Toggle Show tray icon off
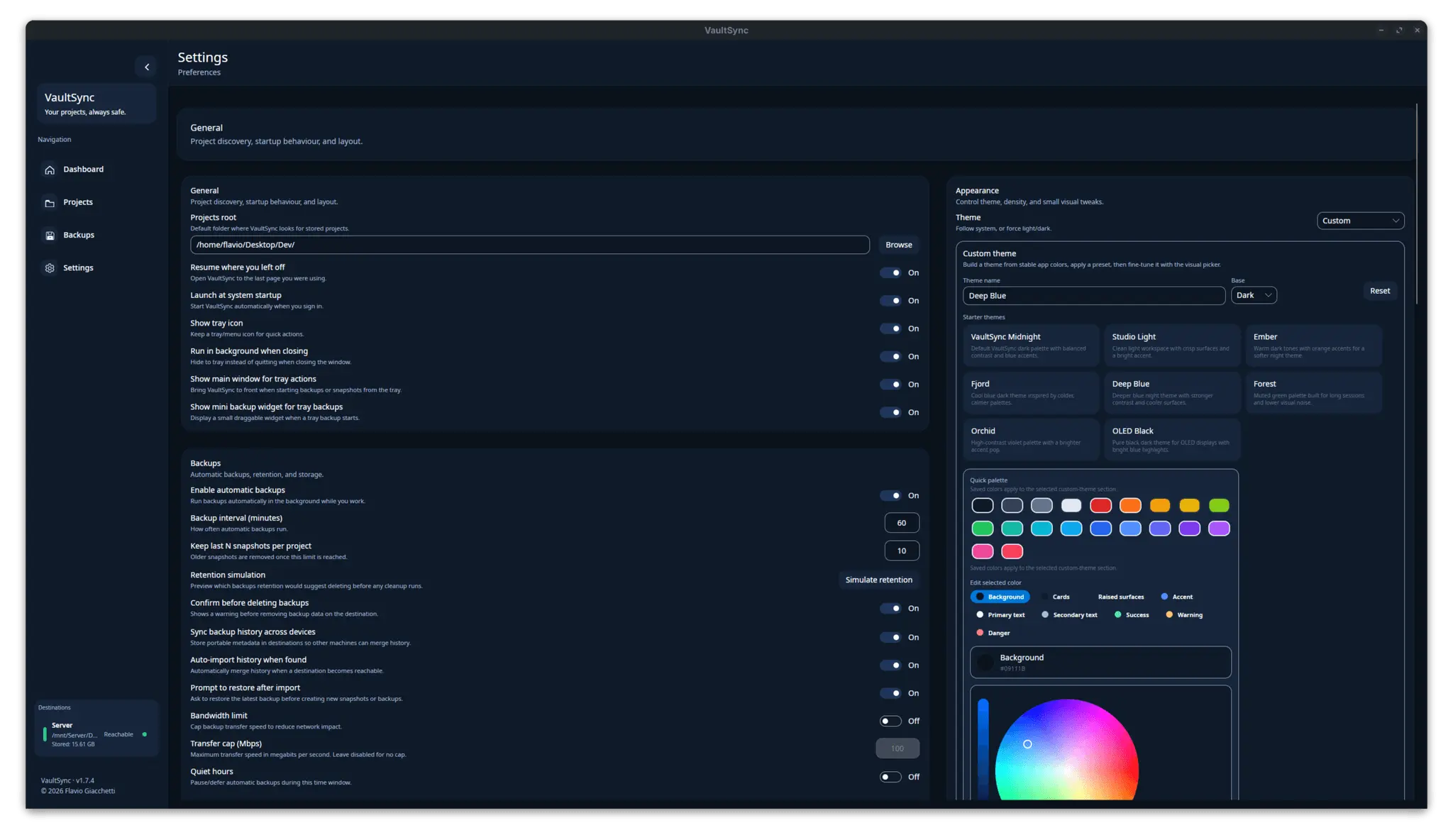This screenshot has height=840, width=1453. [x=890, y=328]
